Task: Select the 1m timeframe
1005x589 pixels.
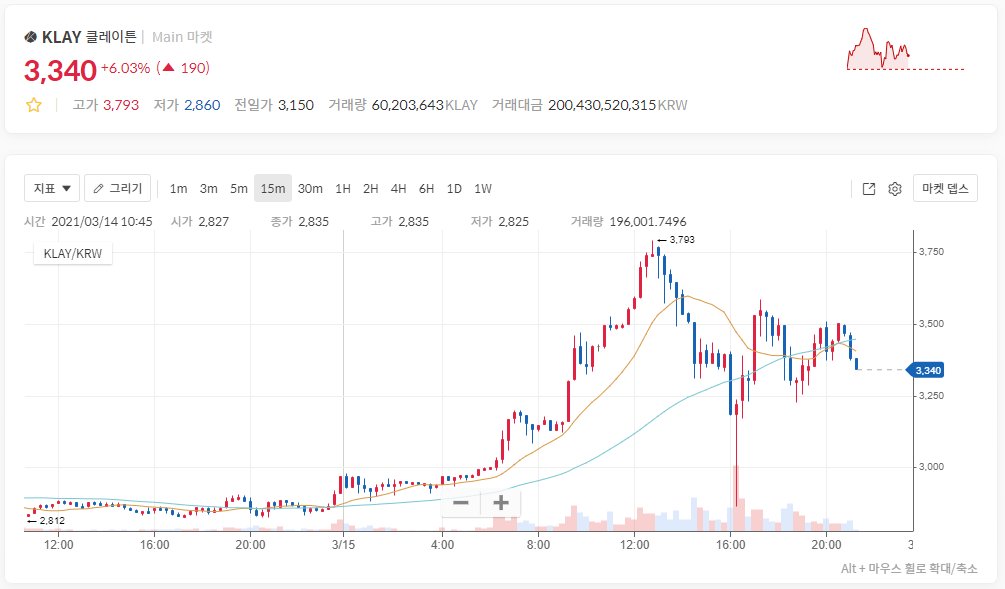Action: coord(178,188)
